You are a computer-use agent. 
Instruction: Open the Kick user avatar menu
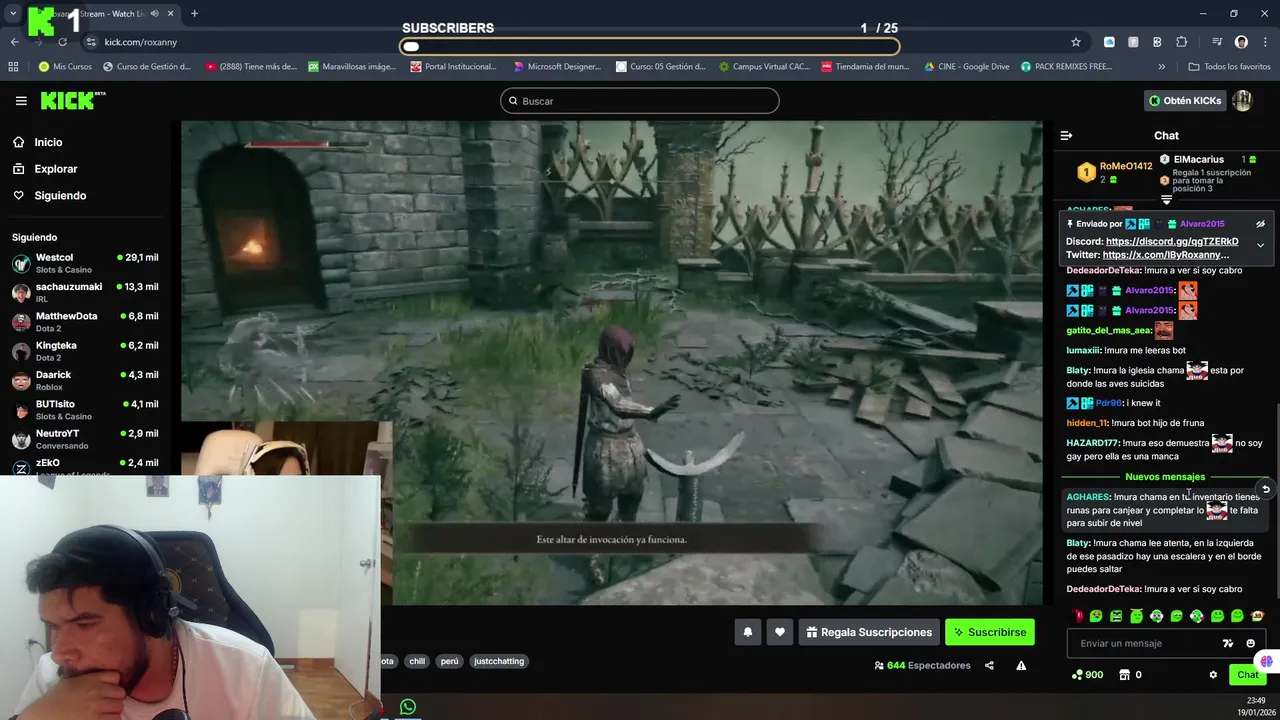click(1242, 101)
